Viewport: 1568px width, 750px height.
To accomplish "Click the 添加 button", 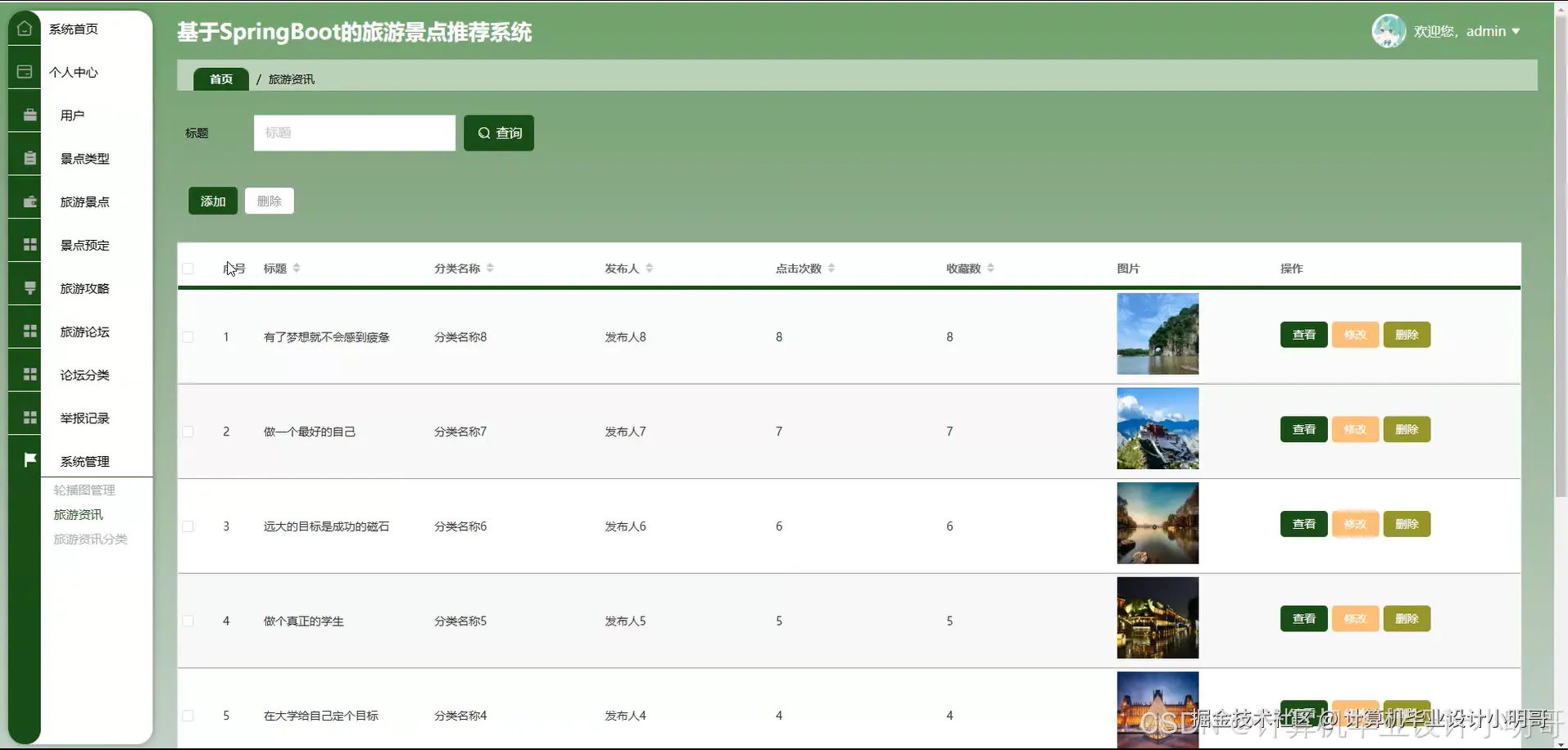I will 211,201.
